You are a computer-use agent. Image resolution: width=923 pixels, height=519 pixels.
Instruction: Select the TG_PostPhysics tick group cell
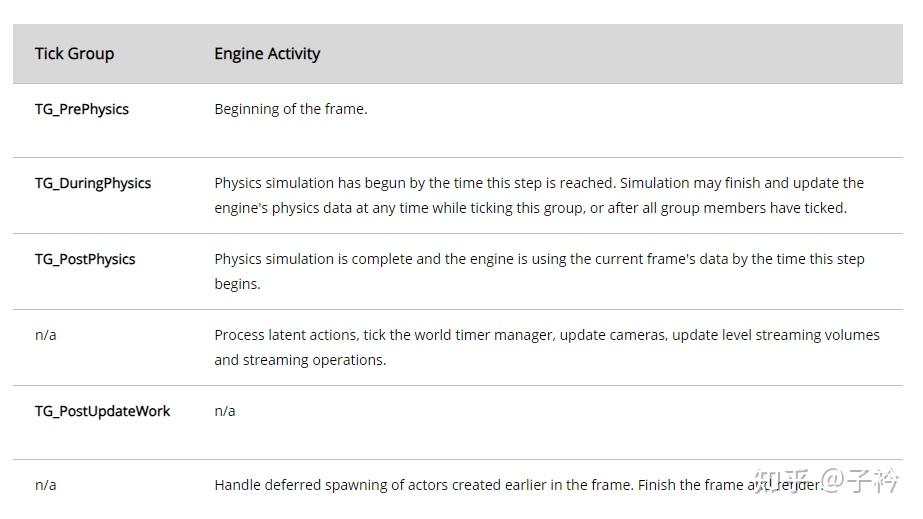[x=85, y=259]
